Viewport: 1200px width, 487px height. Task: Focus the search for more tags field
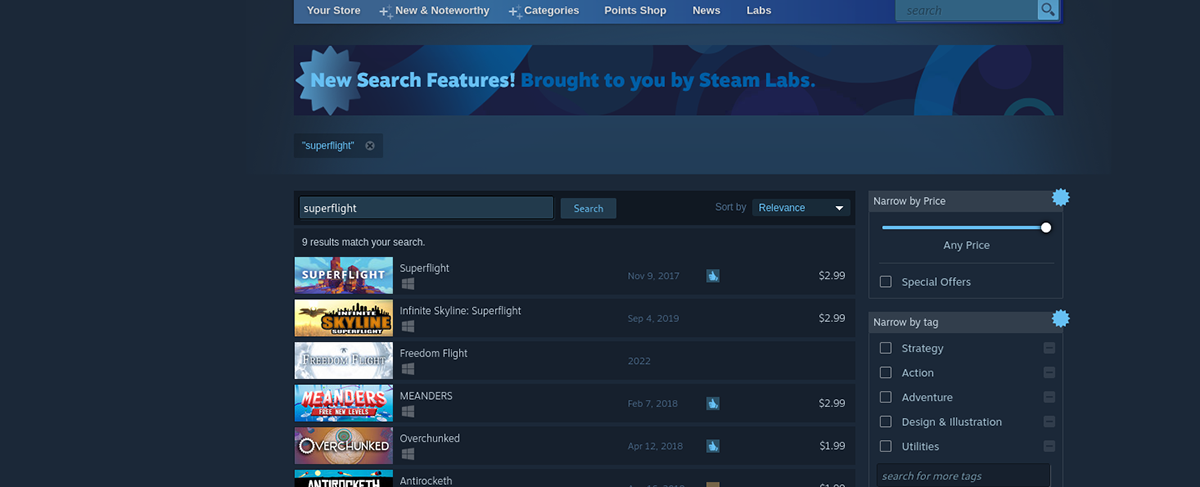tap(963, 475)
